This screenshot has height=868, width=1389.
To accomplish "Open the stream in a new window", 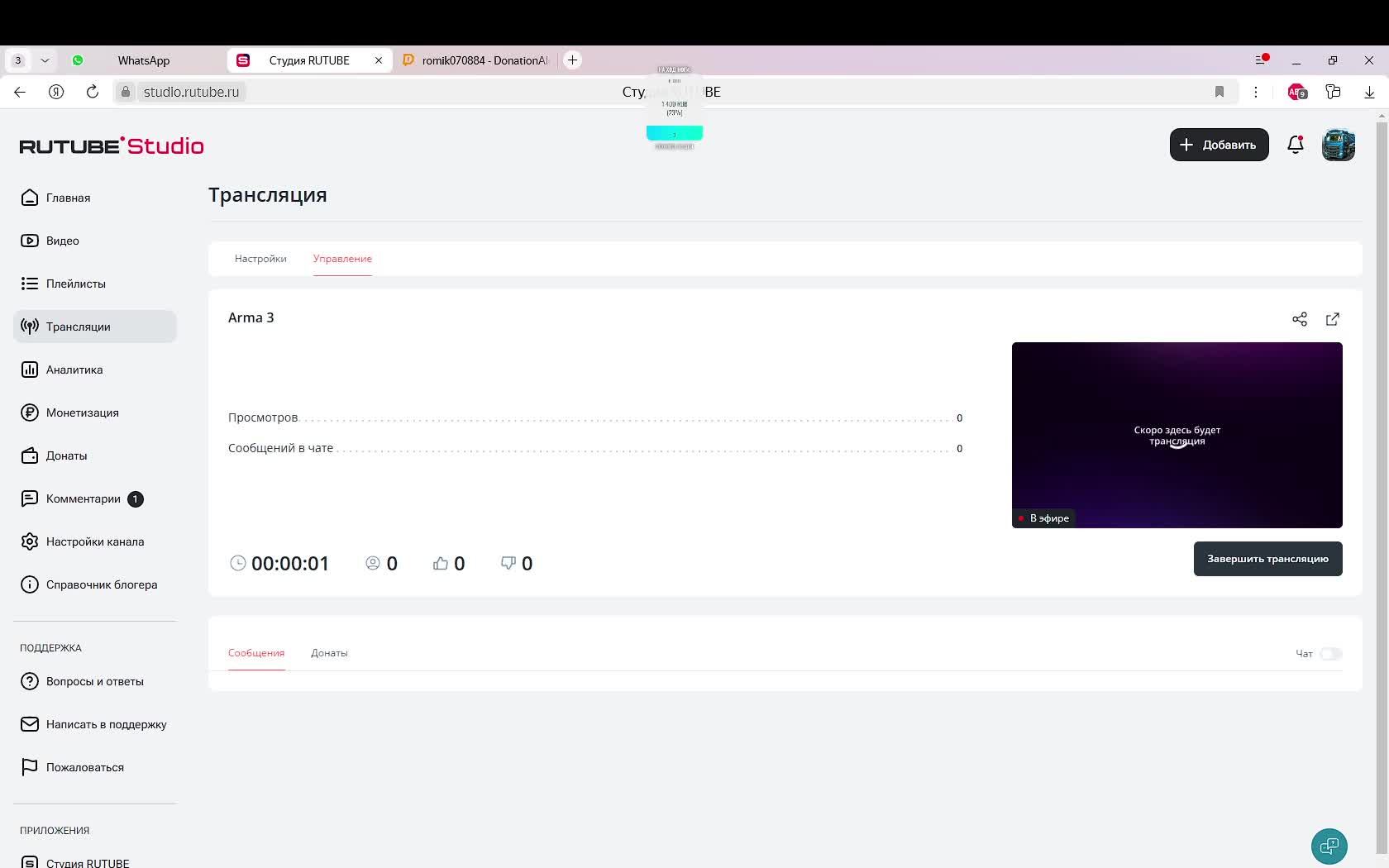I will pos(1333,319).
